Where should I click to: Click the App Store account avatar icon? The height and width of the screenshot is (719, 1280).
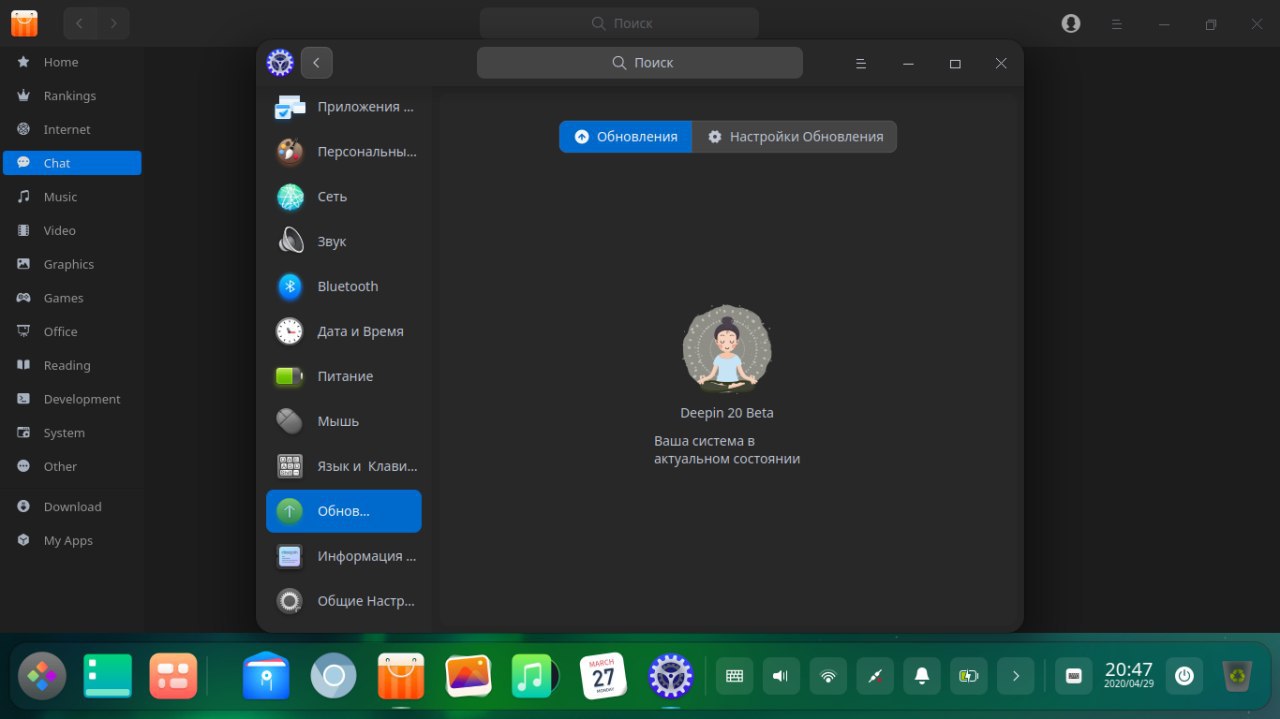[x=1071, y=23]
